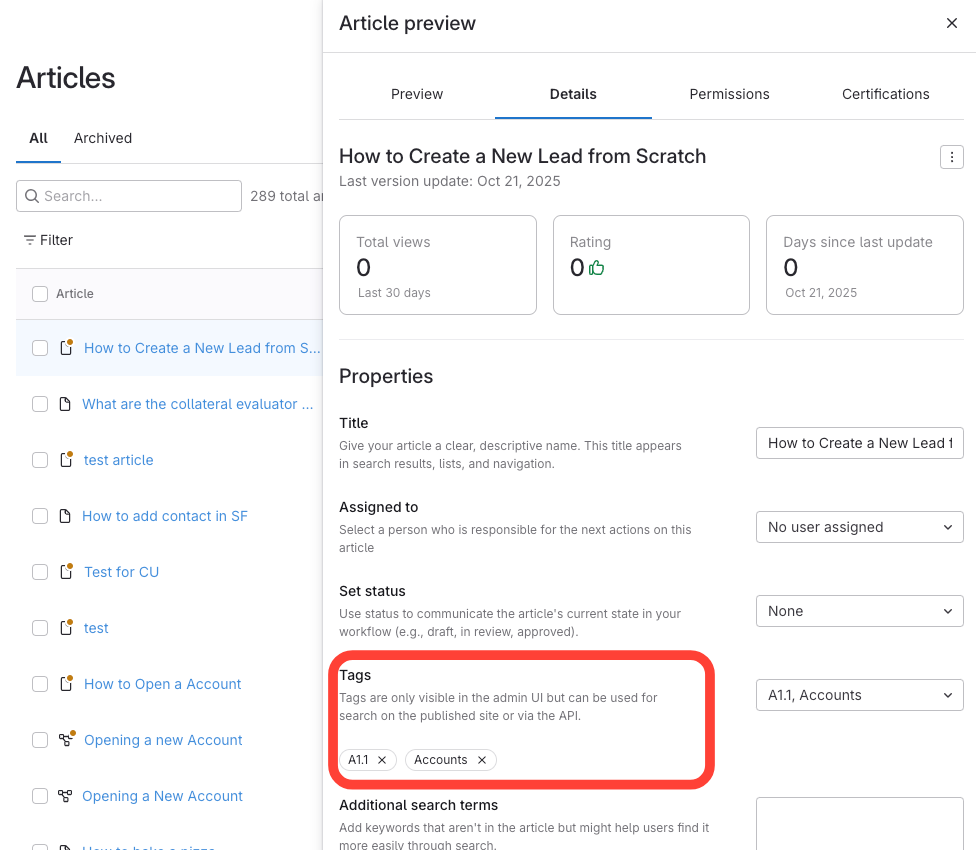Image resolution: width=976 pixels, height=850 pixels.
Task: Switch to the Permissions tab
Action: (x=729, y=94)
